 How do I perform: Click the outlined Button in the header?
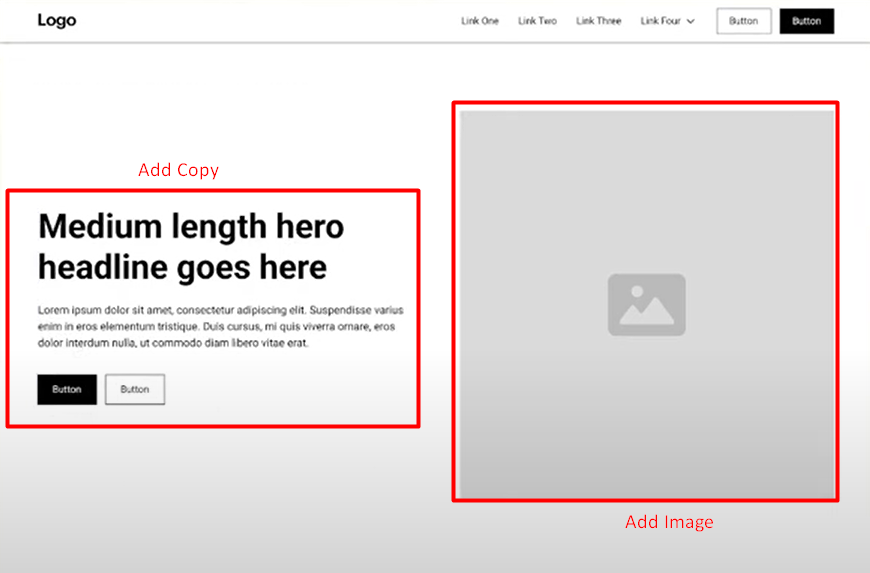tap(743, 21)
